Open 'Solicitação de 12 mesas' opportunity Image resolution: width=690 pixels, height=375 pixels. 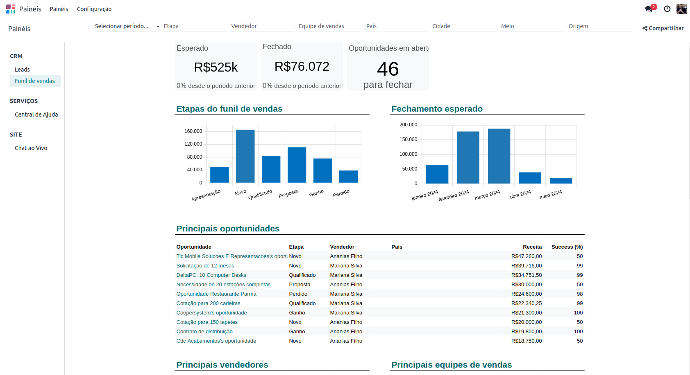[x=205, y=266]
